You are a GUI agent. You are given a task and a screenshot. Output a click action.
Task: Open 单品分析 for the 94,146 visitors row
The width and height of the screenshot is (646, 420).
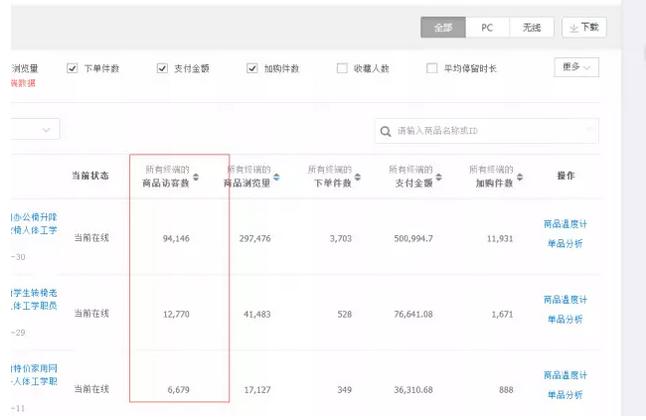coord(565,244)
